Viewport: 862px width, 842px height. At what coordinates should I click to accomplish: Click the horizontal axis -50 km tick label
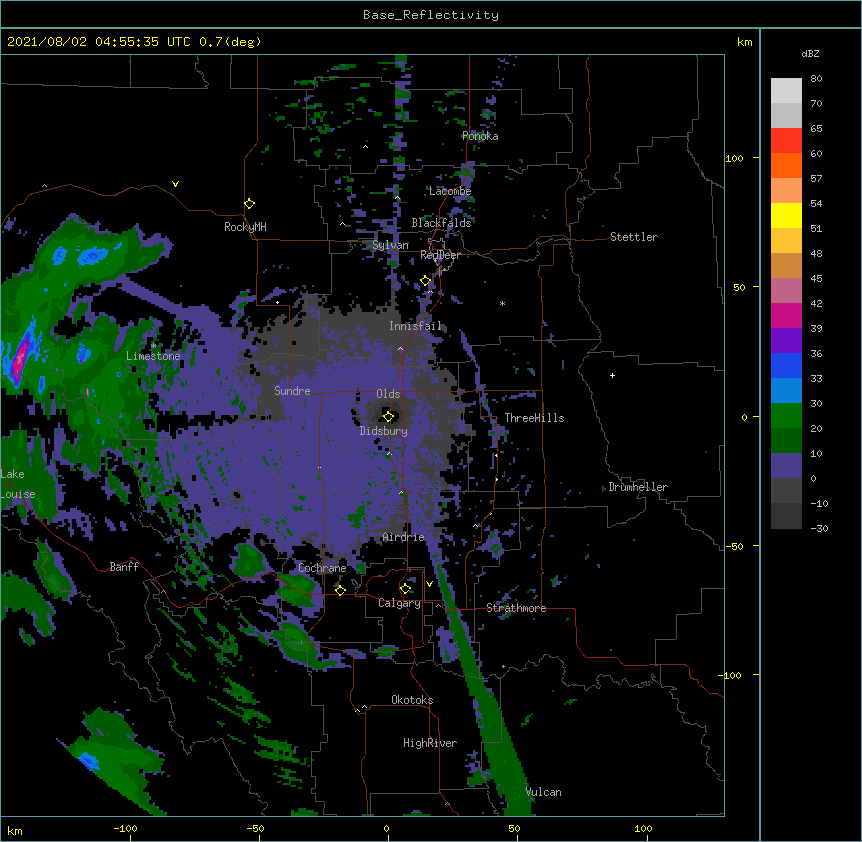point(255,828)
